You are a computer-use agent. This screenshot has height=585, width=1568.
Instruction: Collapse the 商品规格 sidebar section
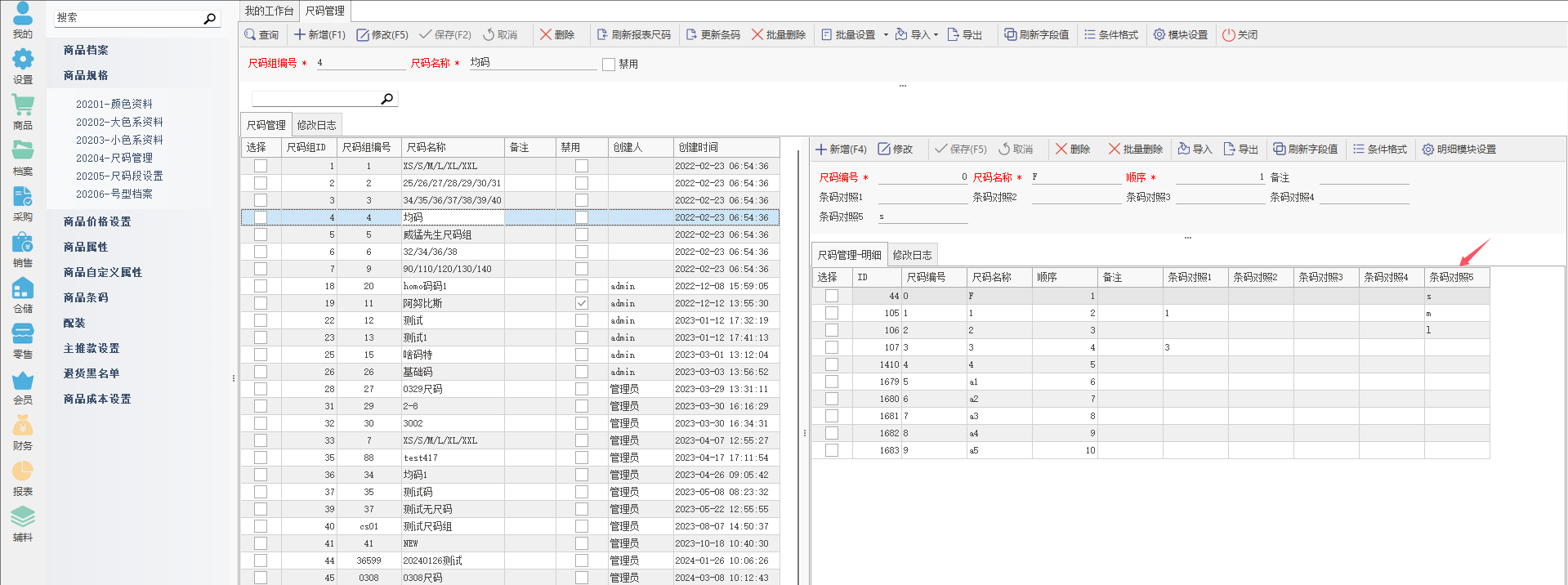point(86,75)
